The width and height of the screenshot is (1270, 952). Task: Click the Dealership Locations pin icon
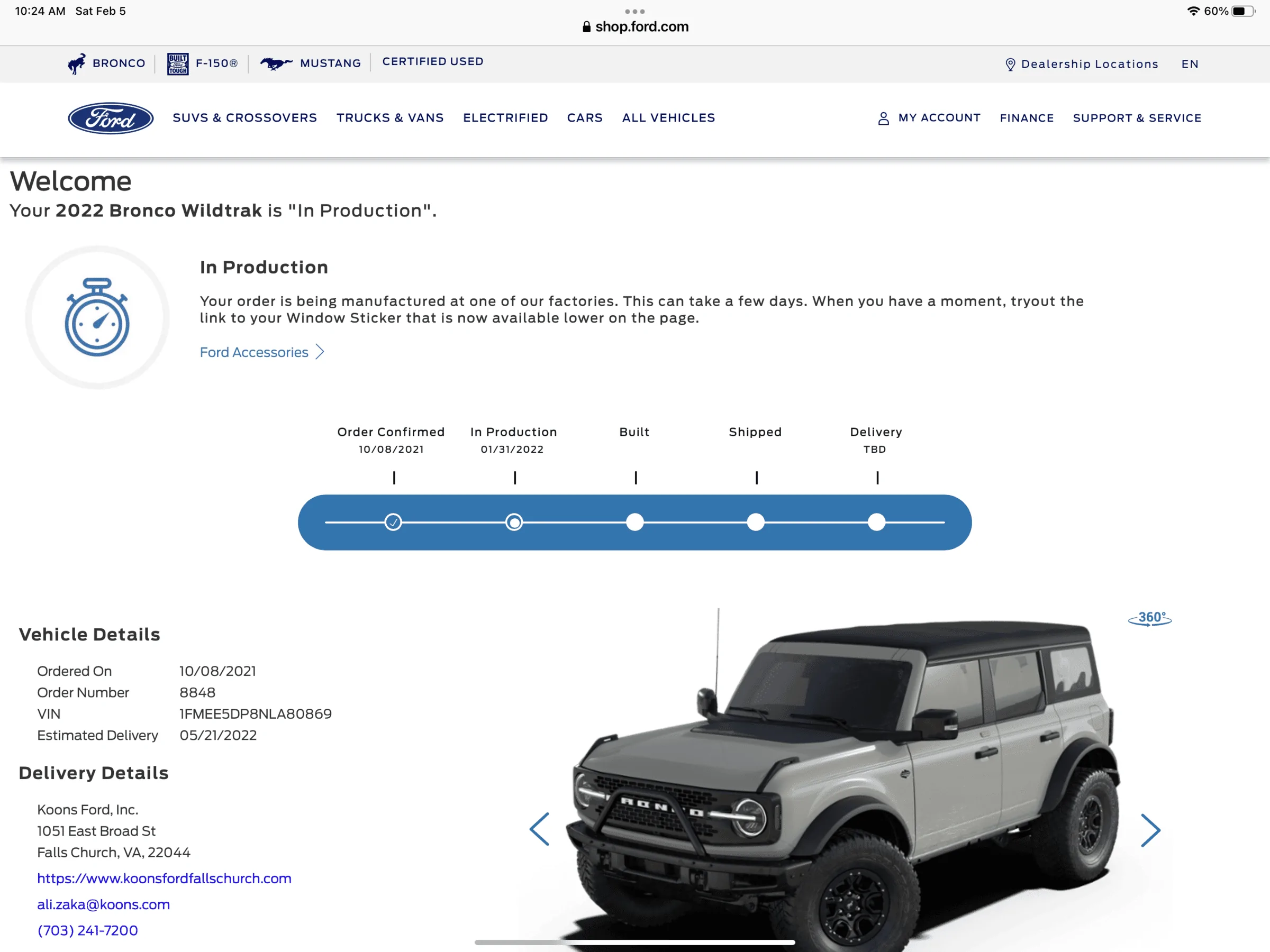click(x=1010, y=65)
